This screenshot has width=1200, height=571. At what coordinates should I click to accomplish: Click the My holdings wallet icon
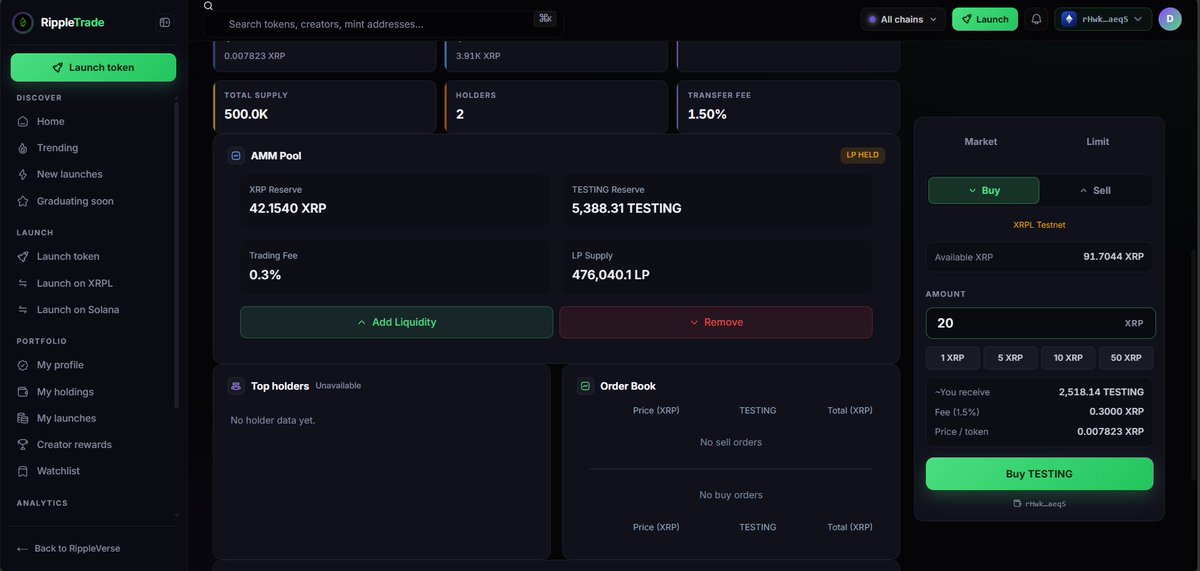click(23, 392)
